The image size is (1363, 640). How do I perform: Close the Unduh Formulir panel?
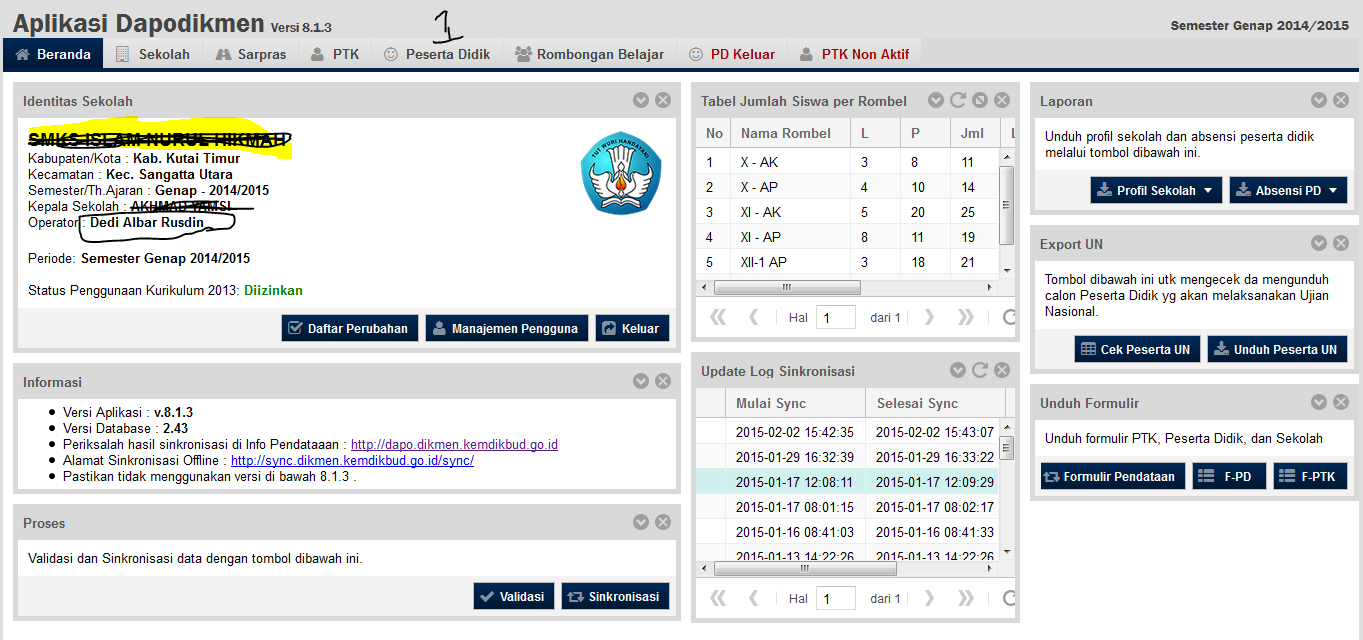pyautogui.click(x=1341, y=402)
